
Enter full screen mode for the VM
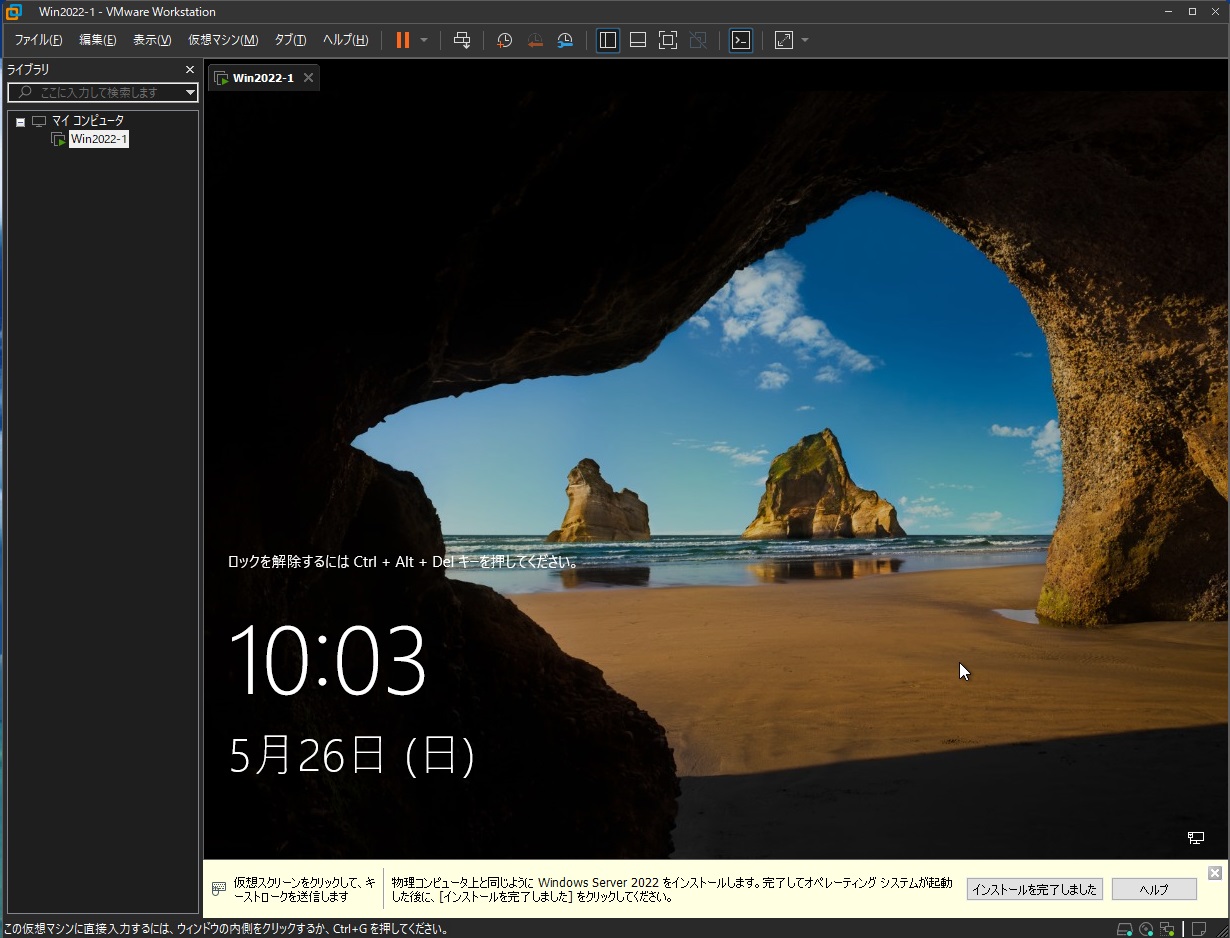[668, 40]
